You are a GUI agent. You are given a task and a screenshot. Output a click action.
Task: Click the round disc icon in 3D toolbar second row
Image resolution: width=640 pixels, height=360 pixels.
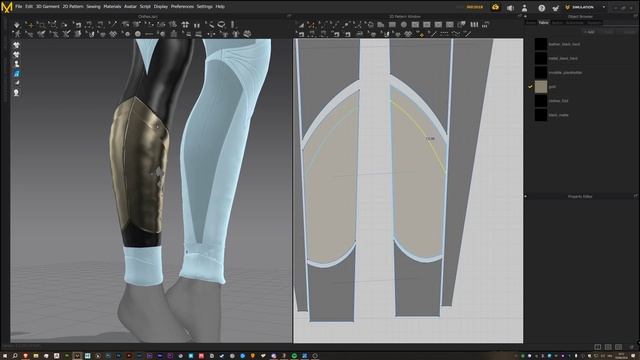138,34
